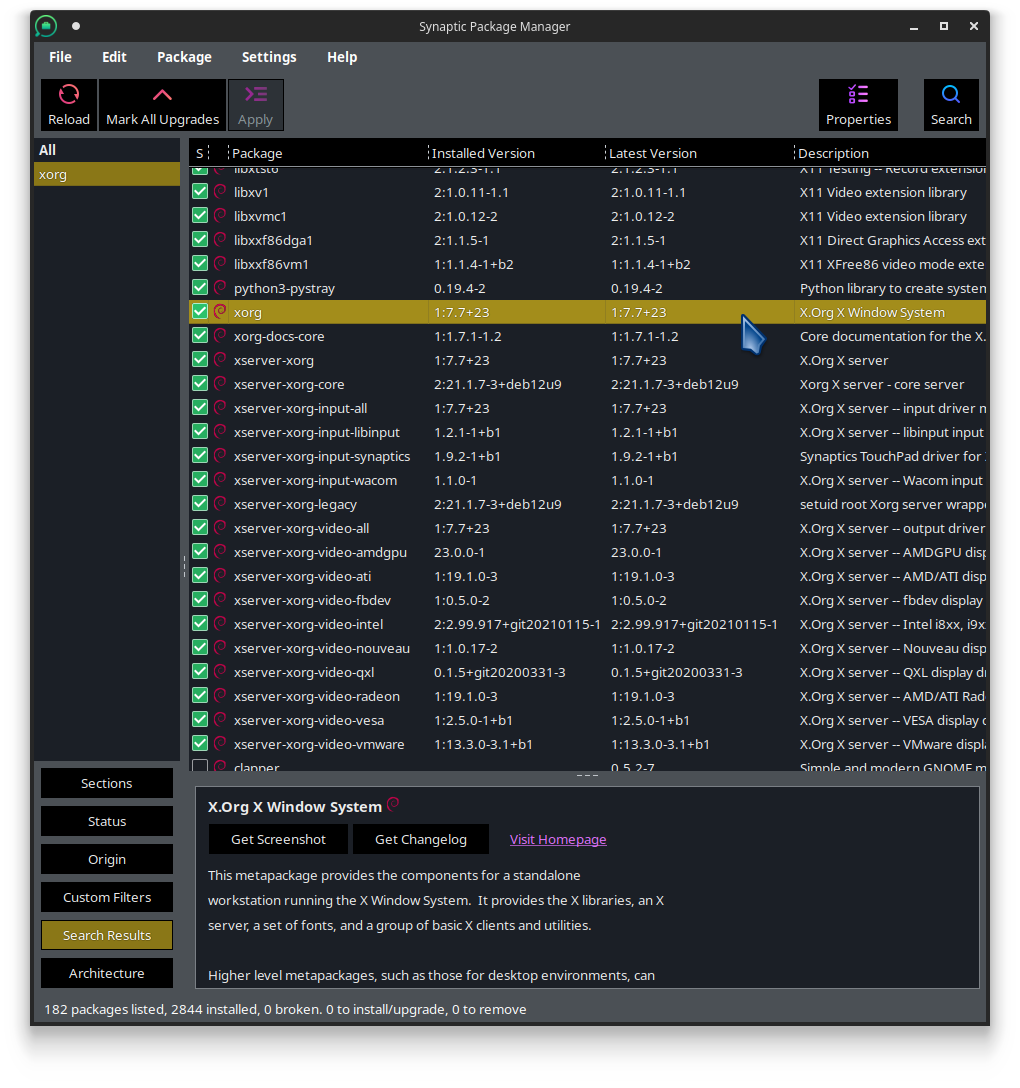1020x1088 pixels.
Task: Click Debian swirl icon beside xserver-xorg-video-radeon
Action: (220, 696)
